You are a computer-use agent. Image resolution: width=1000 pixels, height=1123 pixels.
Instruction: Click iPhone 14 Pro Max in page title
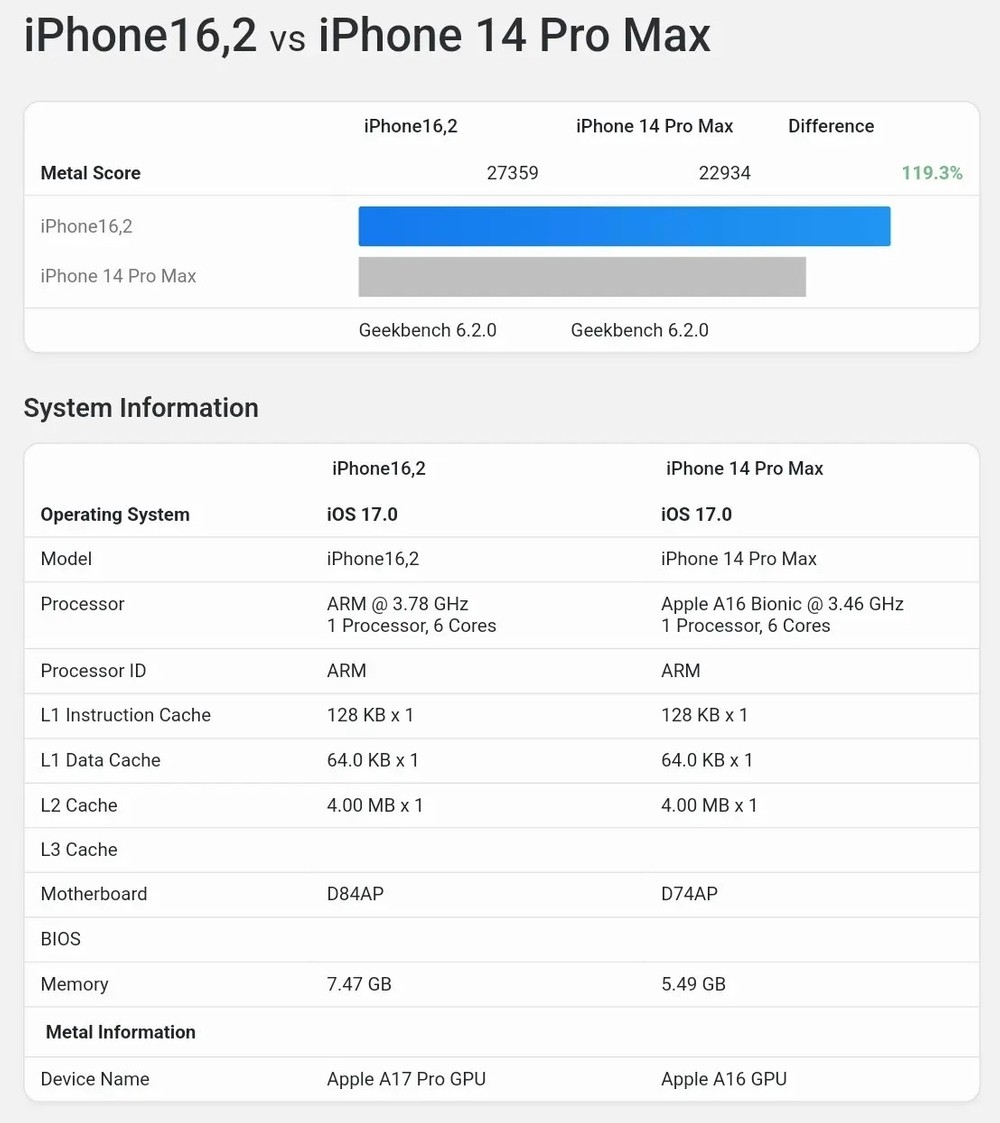514,36
